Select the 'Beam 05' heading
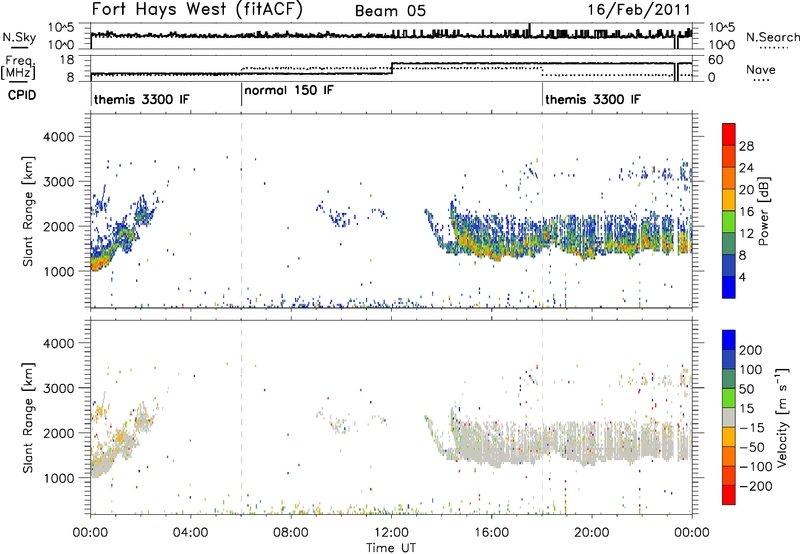 [390, 11]
